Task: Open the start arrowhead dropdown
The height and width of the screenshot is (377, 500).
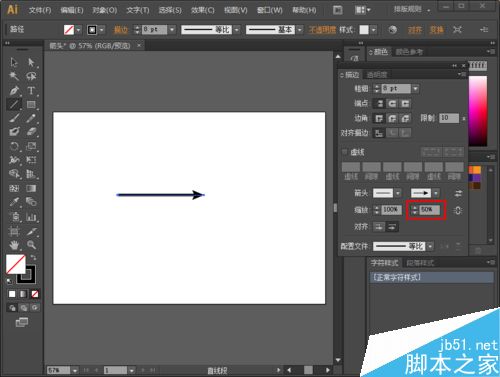Action: point(398,193)
